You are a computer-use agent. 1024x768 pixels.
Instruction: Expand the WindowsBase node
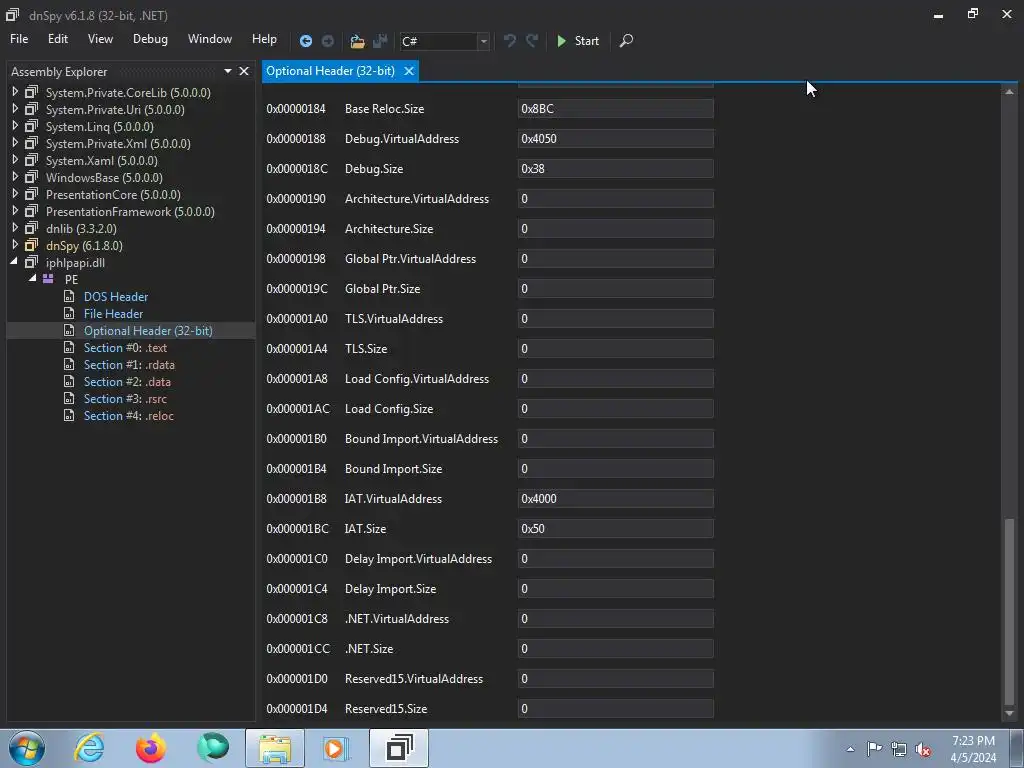point(15,177)
